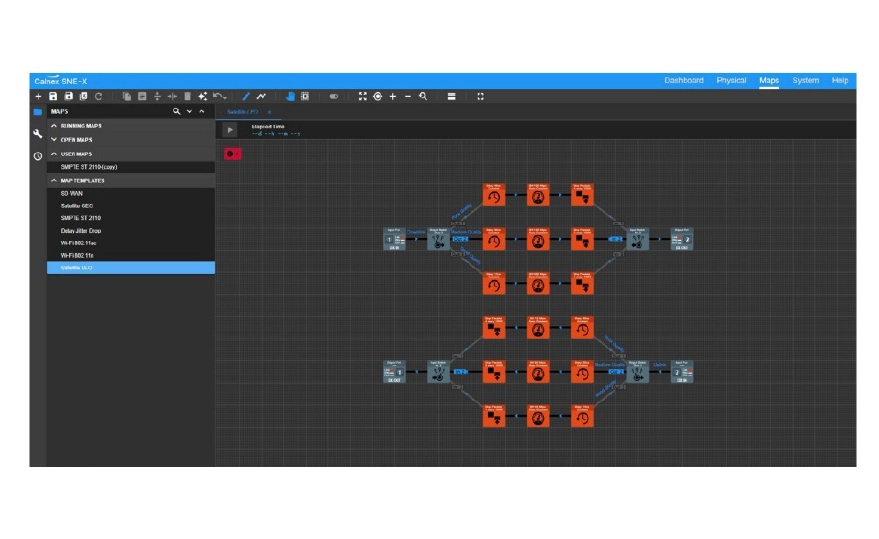Toggle the switch icon in toolbar

[x=334, y=96]
